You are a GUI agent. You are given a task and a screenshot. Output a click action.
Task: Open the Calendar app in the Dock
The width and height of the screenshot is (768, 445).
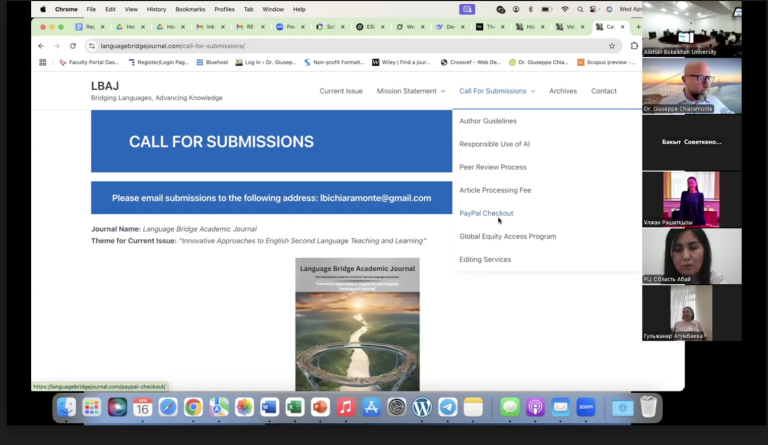[x=143, y=407]
